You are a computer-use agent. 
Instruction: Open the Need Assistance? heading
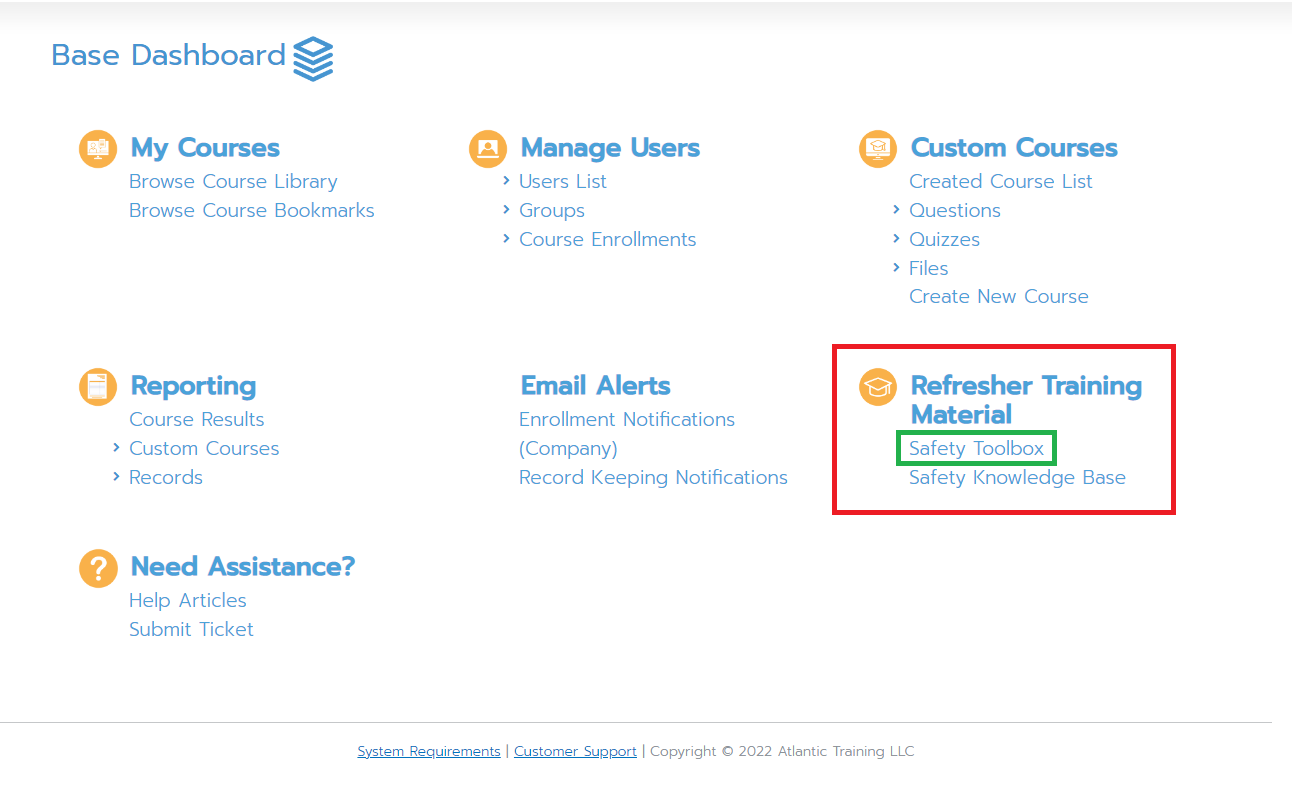(243, 567)
